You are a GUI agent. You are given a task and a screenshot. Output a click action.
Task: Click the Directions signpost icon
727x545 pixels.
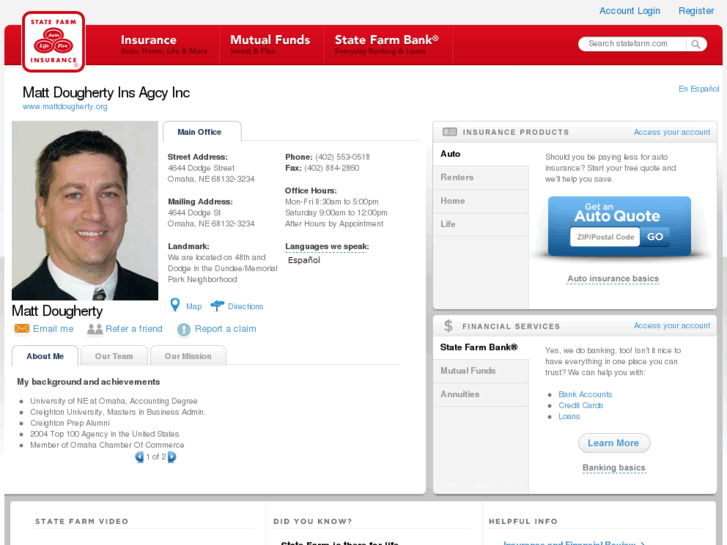(x=217, y=306)
